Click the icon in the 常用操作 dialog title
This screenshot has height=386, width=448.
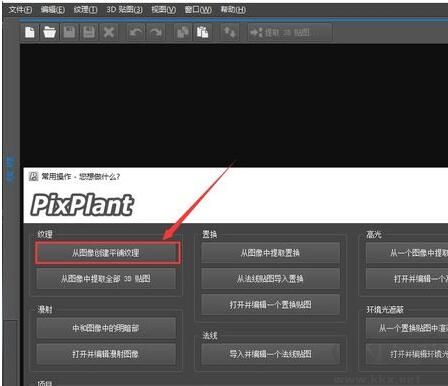33,176
